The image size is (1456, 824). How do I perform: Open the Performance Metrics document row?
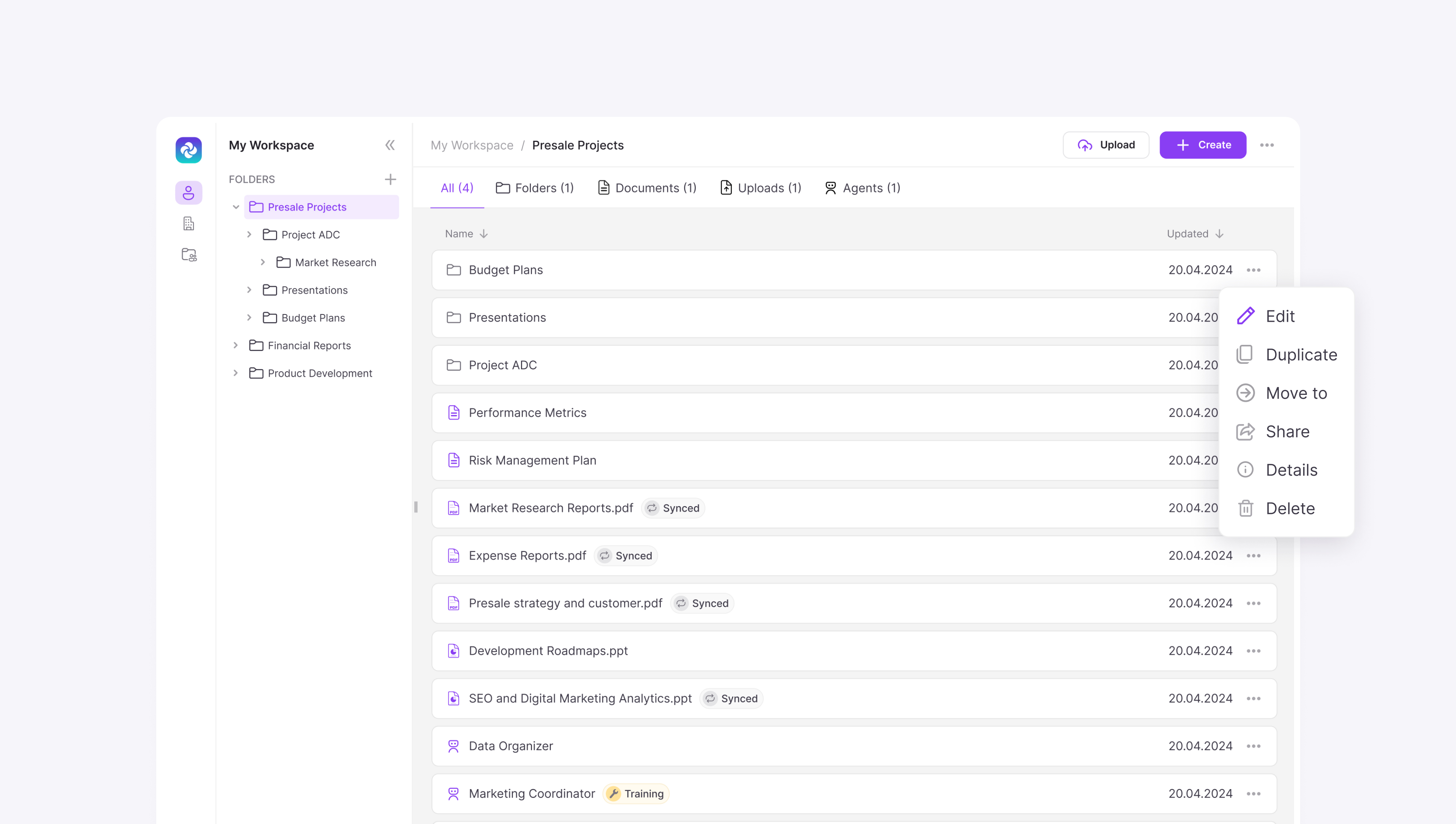point(527,412)
